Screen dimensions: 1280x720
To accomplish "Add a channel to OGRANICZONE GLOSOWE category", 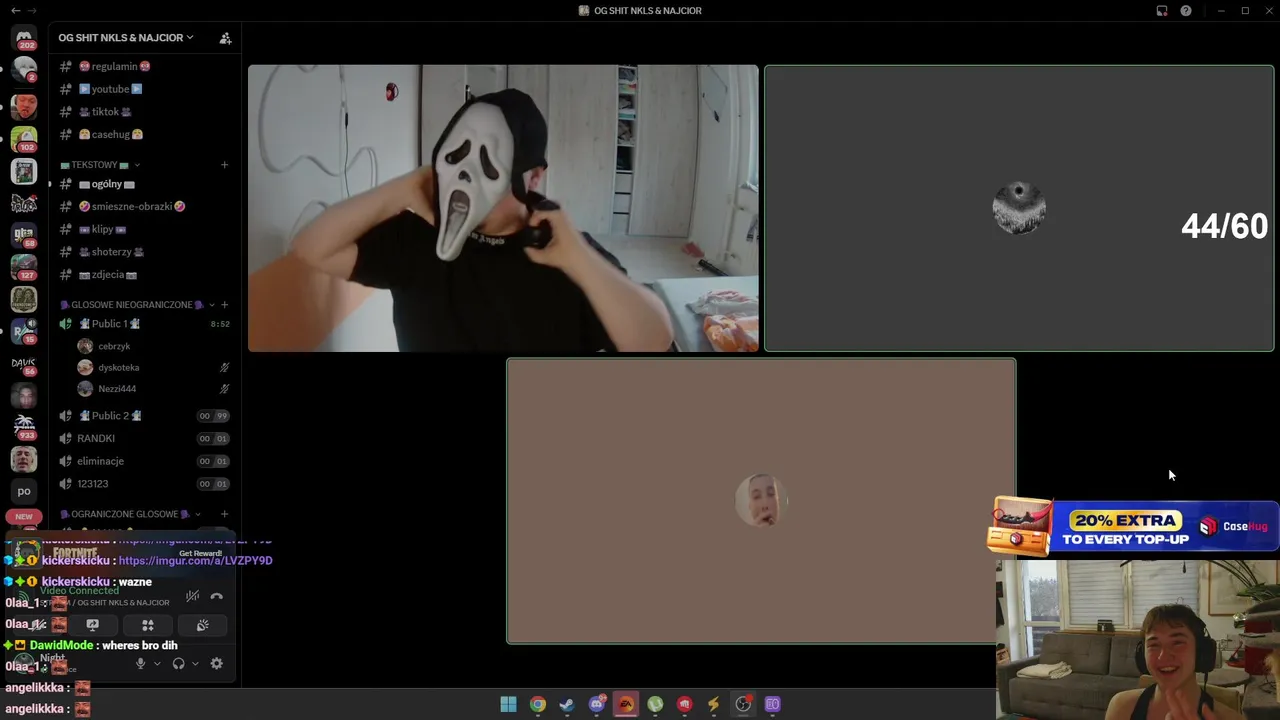I will pyautogui.click(x=224, y=514).
